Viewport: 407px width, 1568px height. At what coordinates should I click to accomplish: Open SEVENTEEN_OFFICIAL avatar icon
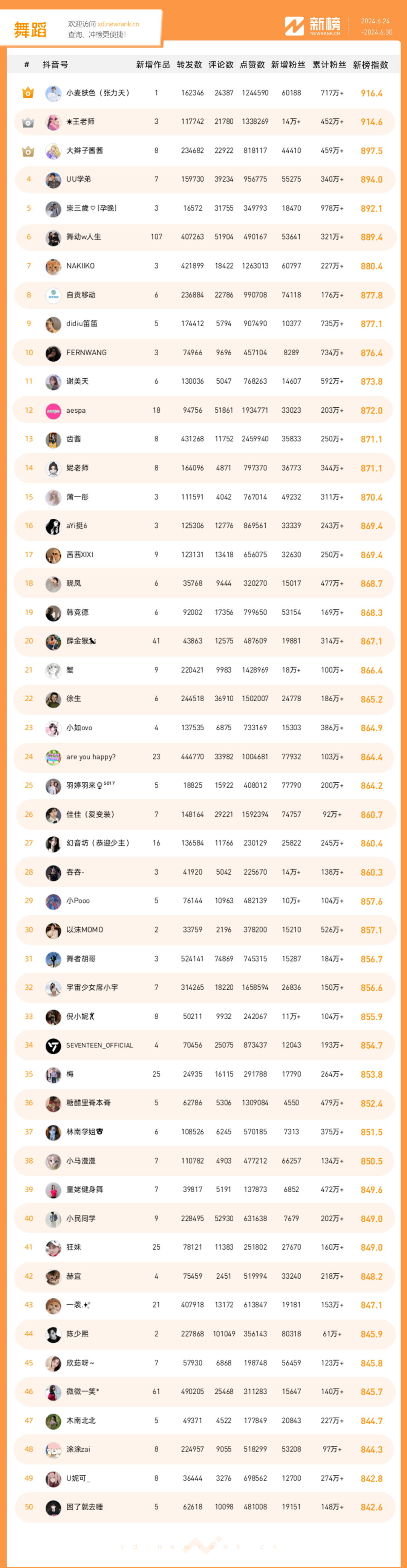pos(54,1046)
